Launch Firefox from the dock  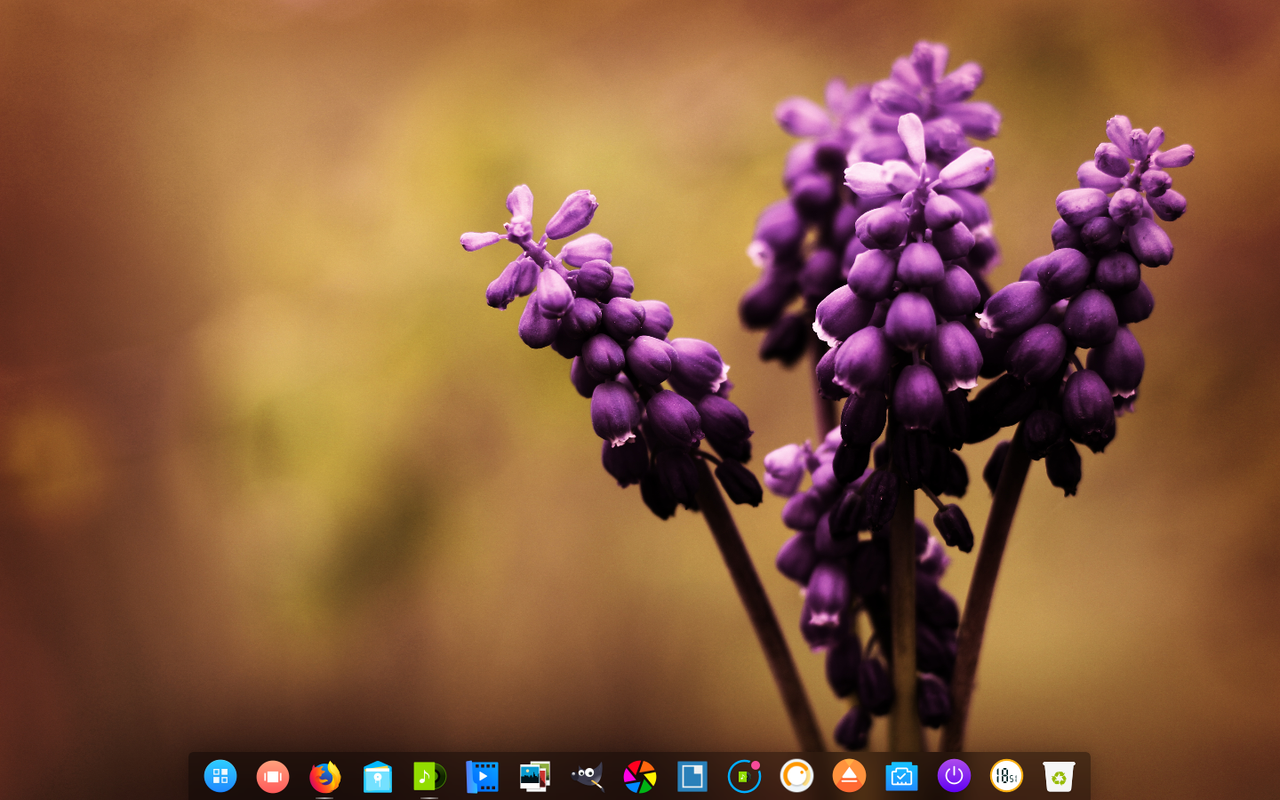click(325, 776)
